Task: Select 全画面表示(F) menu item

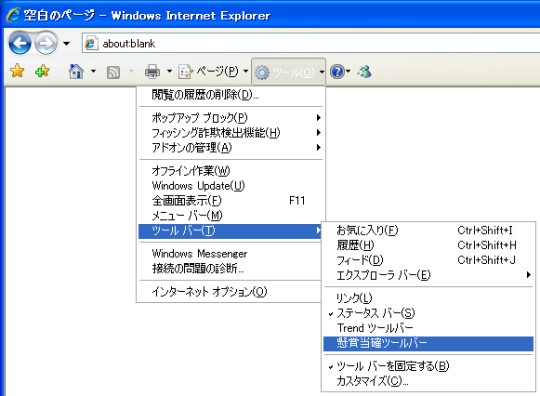Action: [x=230, y=200]
